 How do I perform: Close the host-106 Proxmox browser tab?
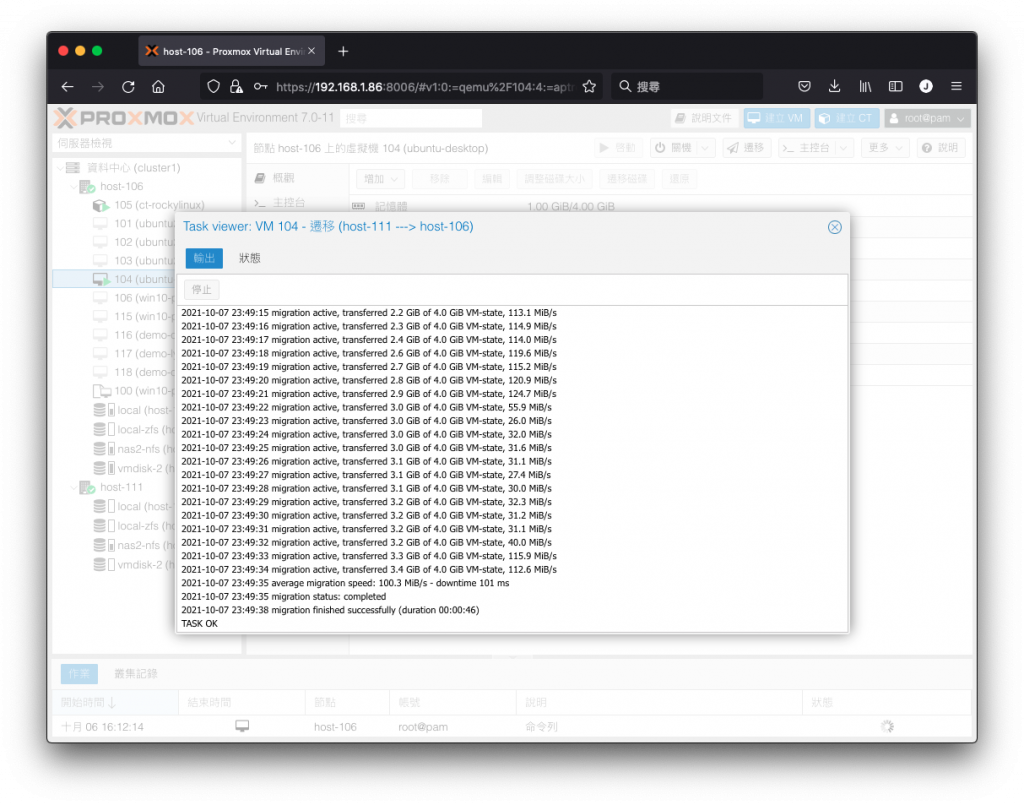(x=312, y=51)
